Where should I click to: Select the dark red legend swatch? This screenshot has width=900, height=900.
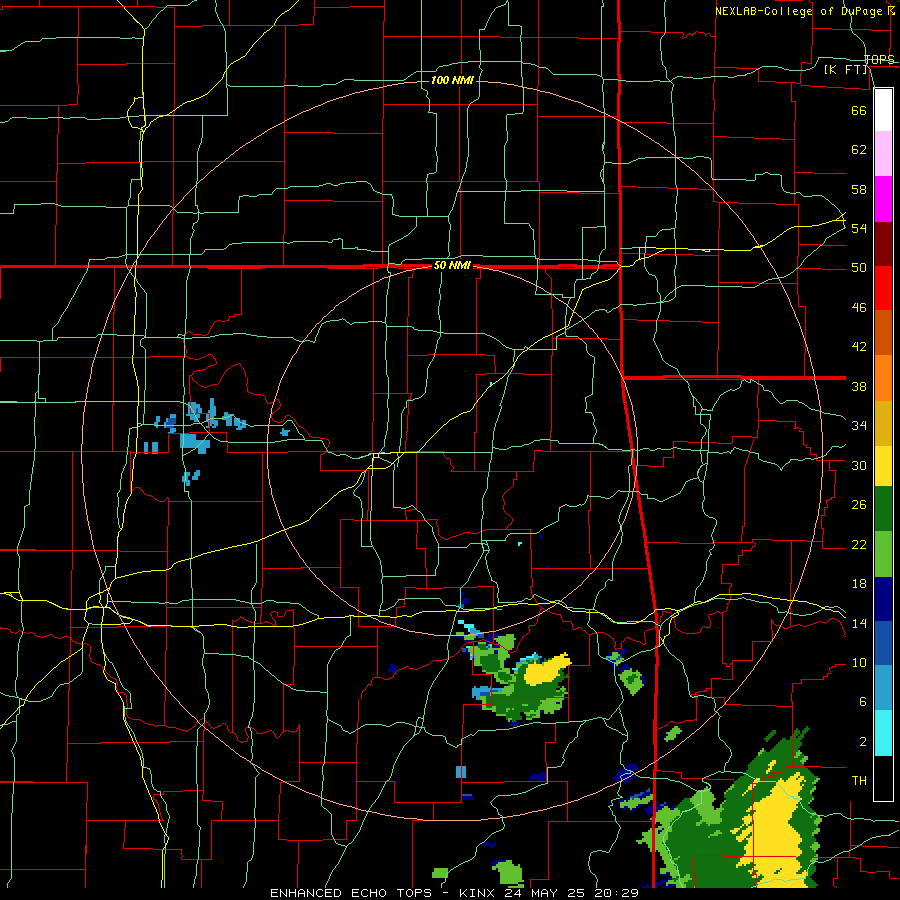pyautogui.click(x=883, y=244)
